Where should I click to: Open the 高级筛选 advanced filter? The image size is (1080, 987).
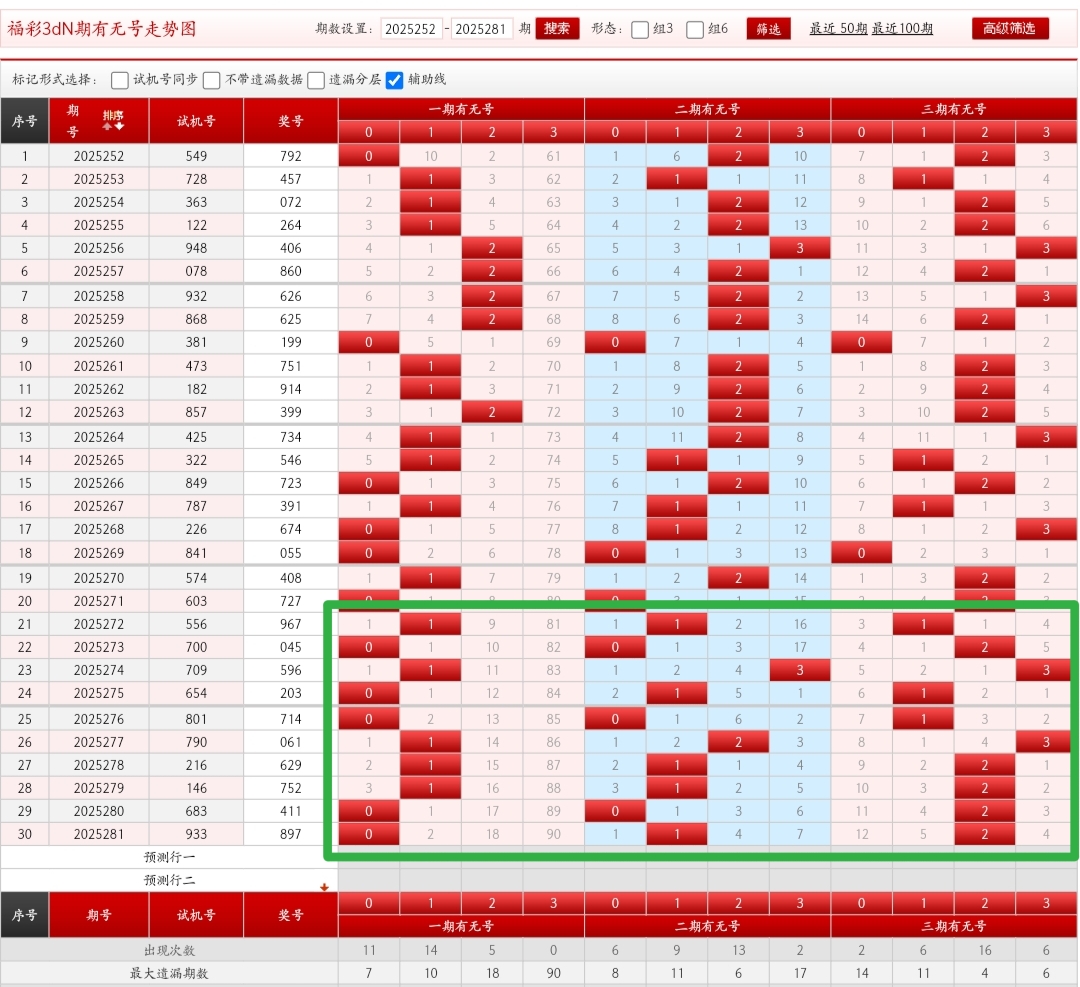[x=1010, y=28]
